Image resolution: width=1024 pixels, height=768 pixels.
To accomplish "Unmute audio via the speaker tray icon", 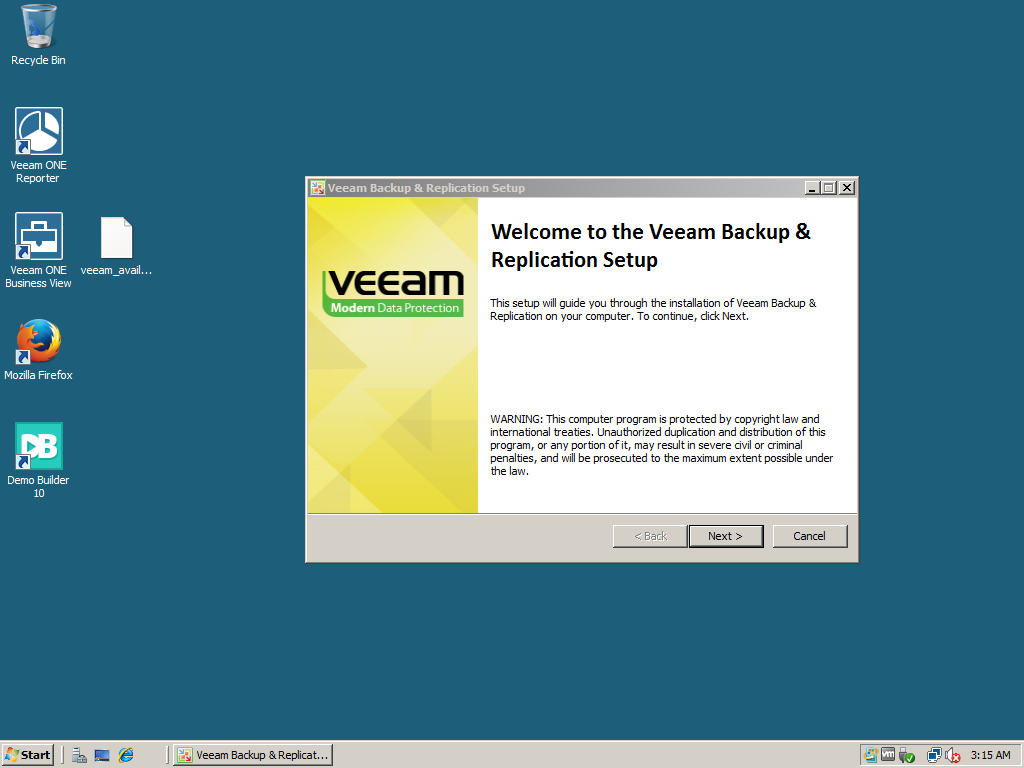I will (951, 755).
